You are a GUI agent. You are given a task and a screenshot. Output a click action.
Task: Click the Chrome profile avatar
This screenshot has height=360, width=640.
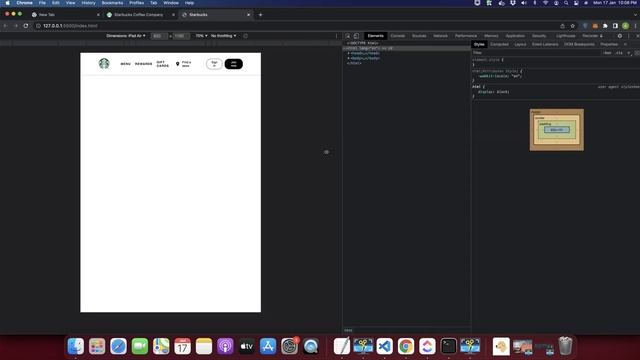(625, 26)
